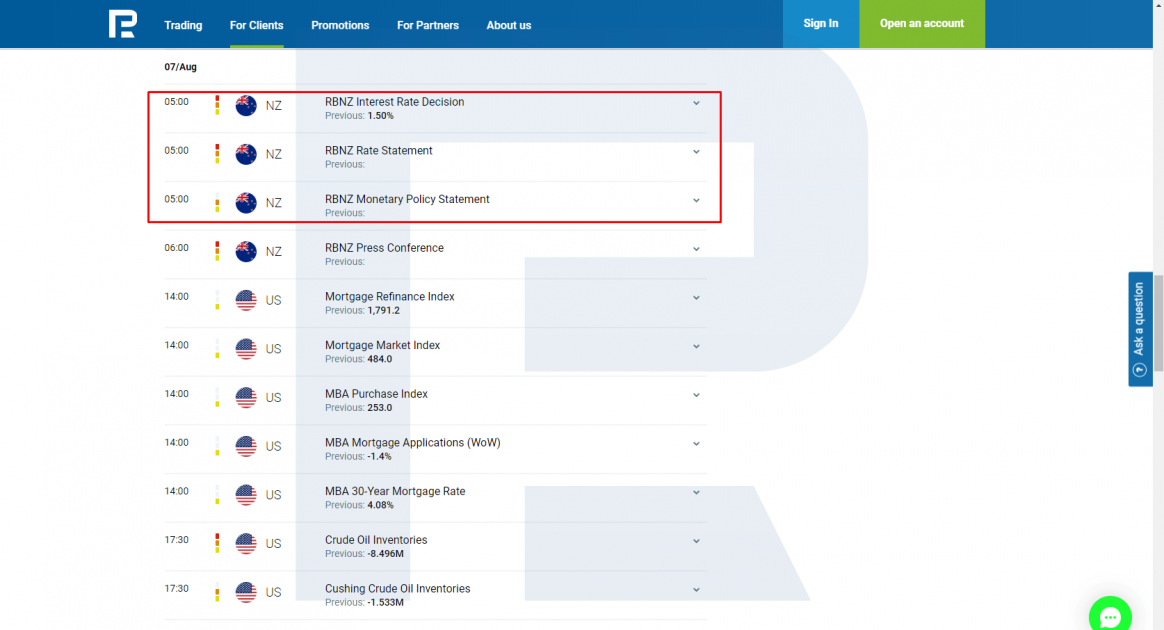This screenshot has height=630, width=1164.
Task: Click the Crude Oil Inventories title
Action: click(x=376, y=540)
